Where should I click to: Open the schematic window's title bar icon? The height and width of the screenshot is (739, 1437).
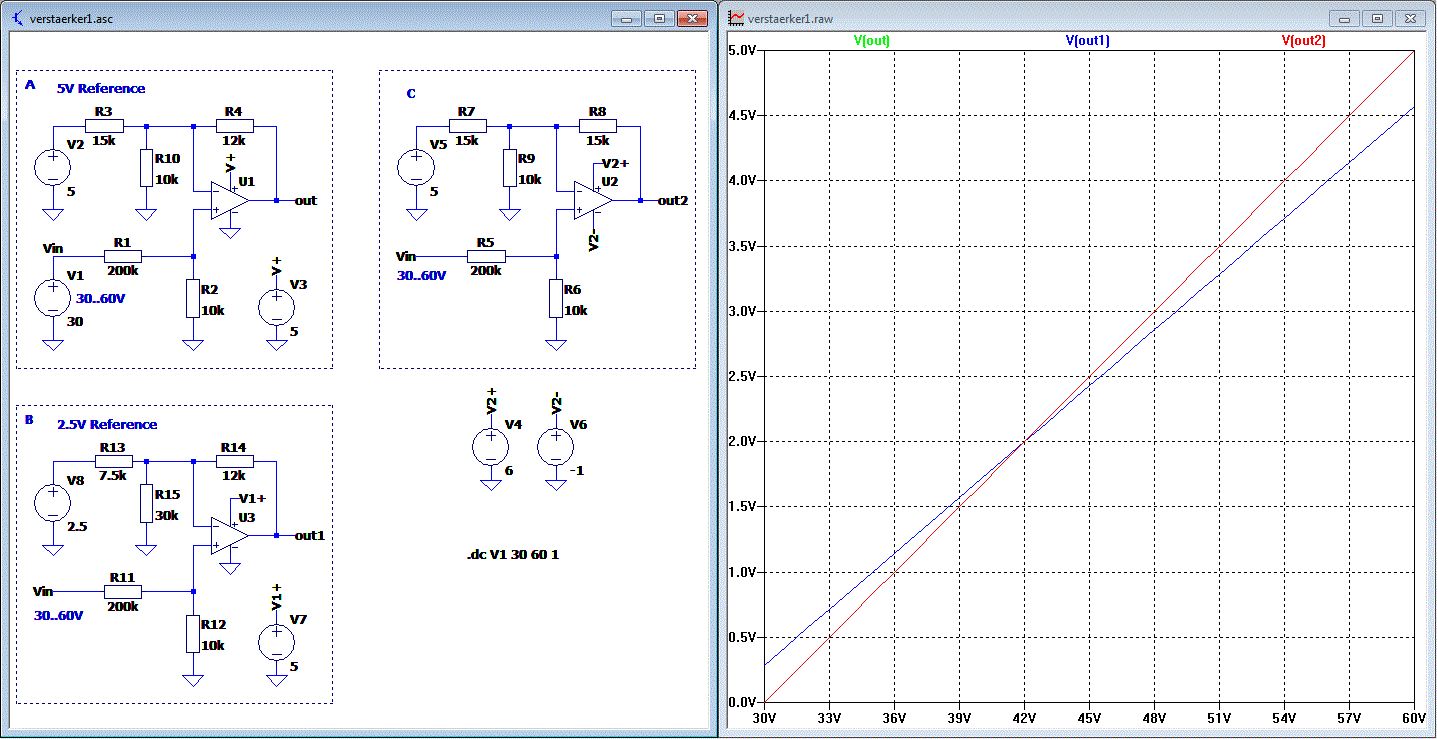(19, 18)
